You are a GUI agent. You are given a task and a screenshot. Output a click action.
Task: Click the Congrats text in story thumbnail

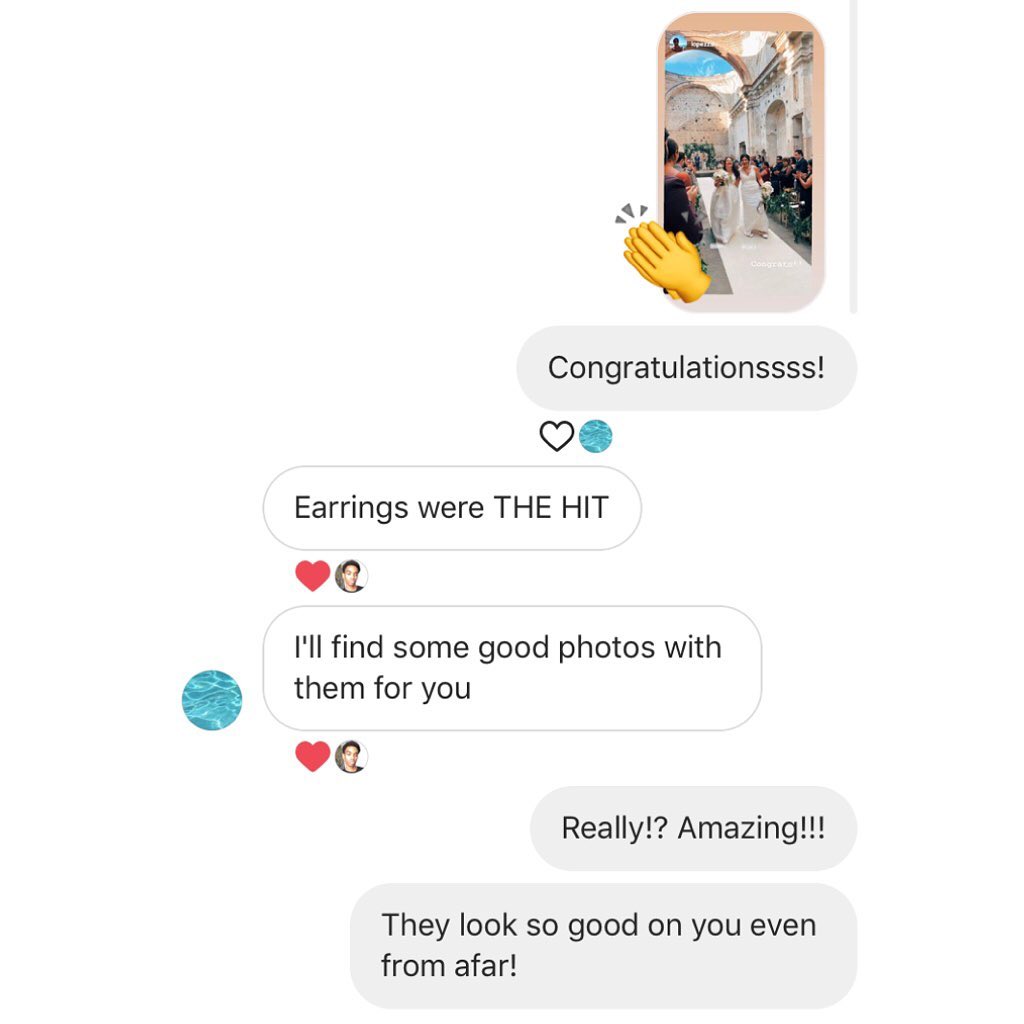(775, 264)
